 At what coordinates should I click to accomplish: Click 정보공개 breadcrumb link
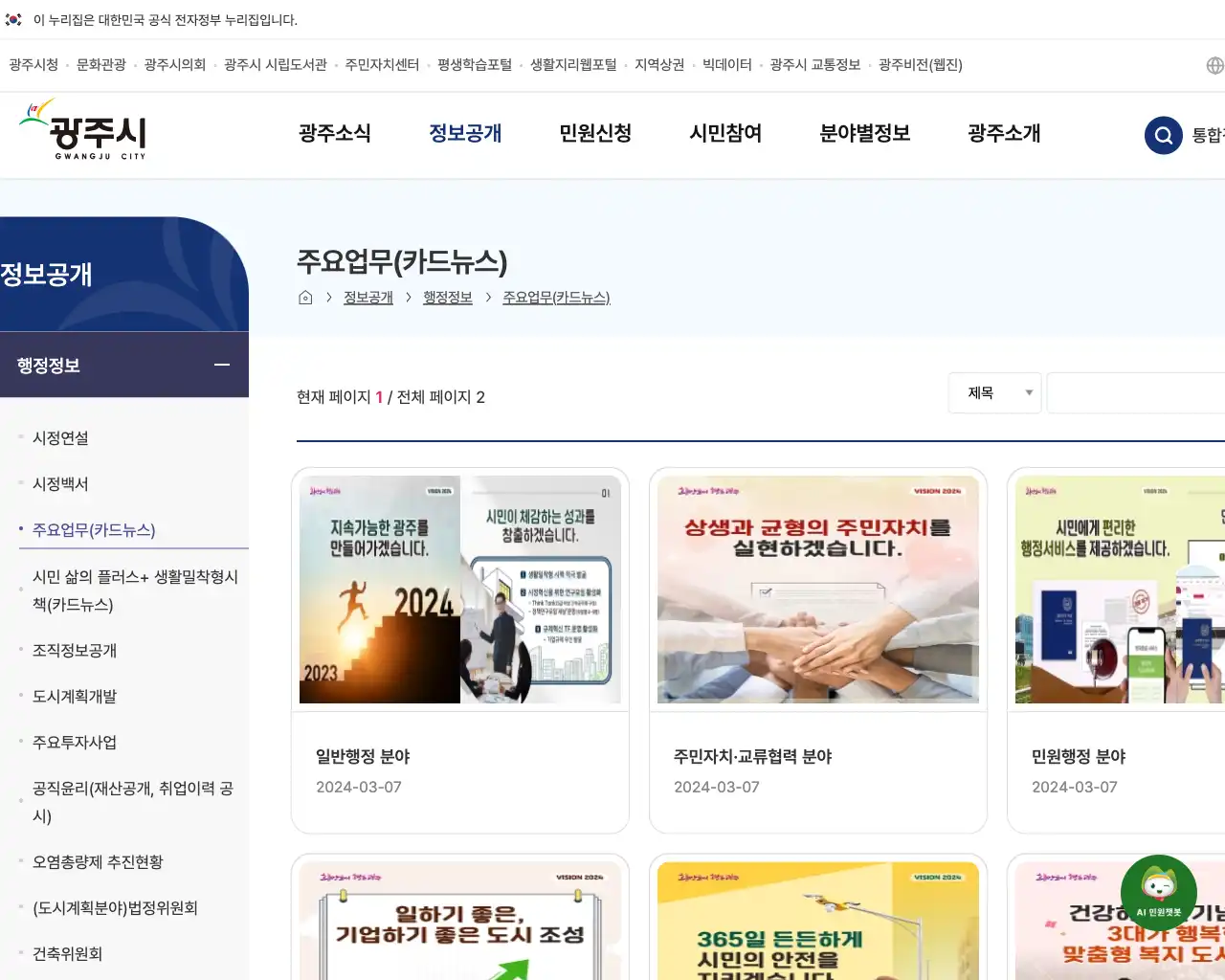368,298
